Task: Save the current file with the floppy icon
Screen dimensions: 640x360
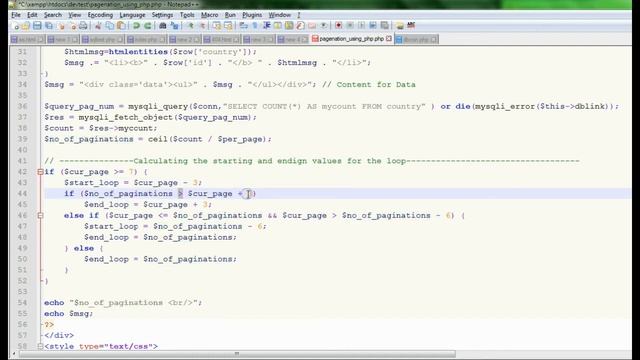Action: coord(37,26)
